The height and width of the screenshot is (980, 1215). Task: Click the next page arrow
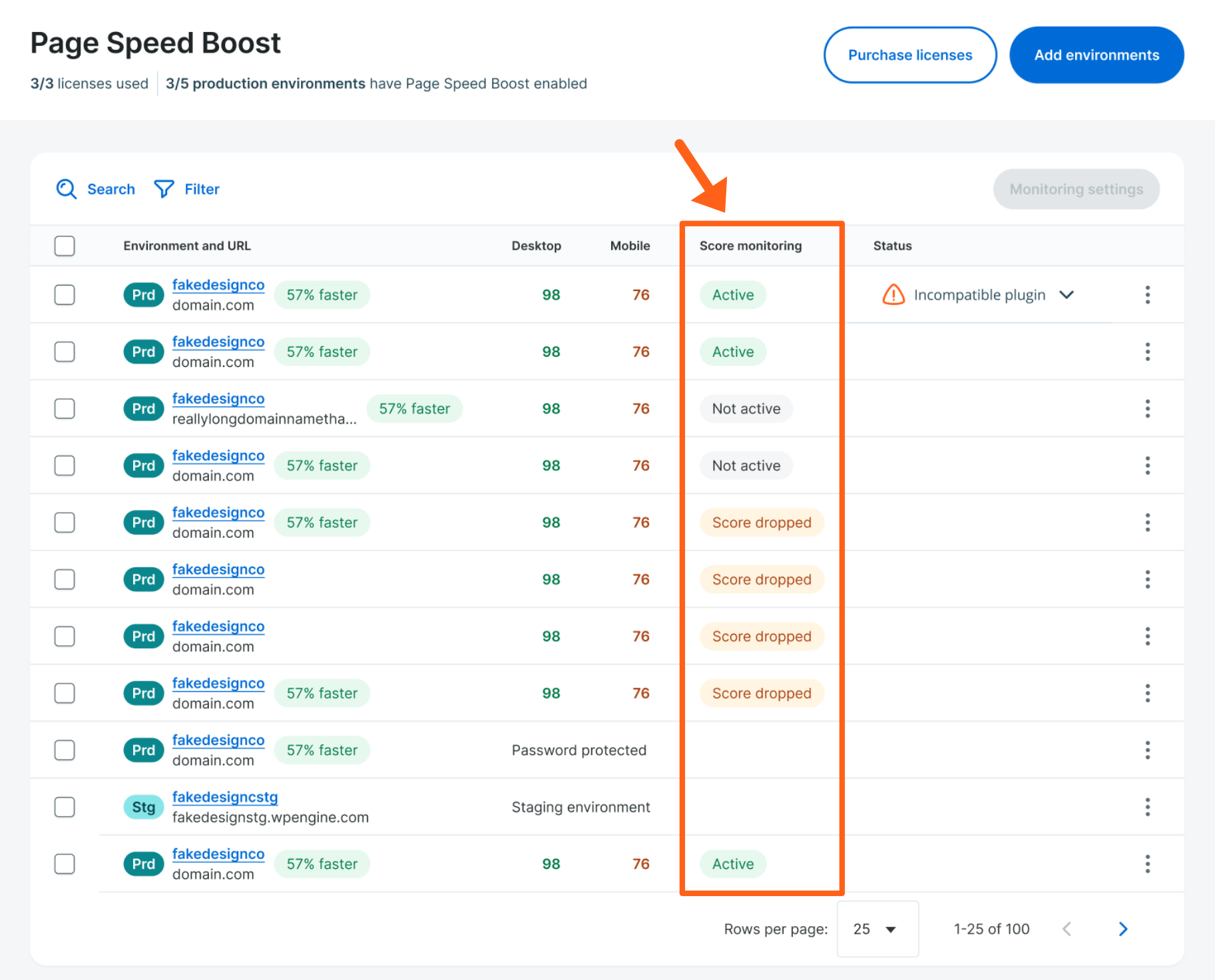1122,929
